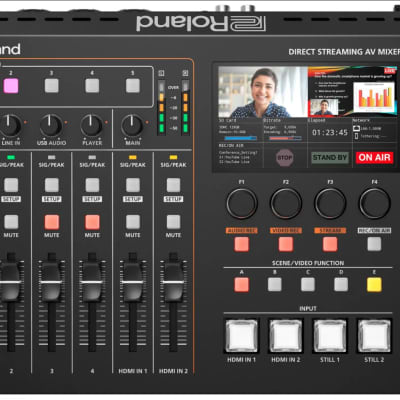Select scene C button

308,285
